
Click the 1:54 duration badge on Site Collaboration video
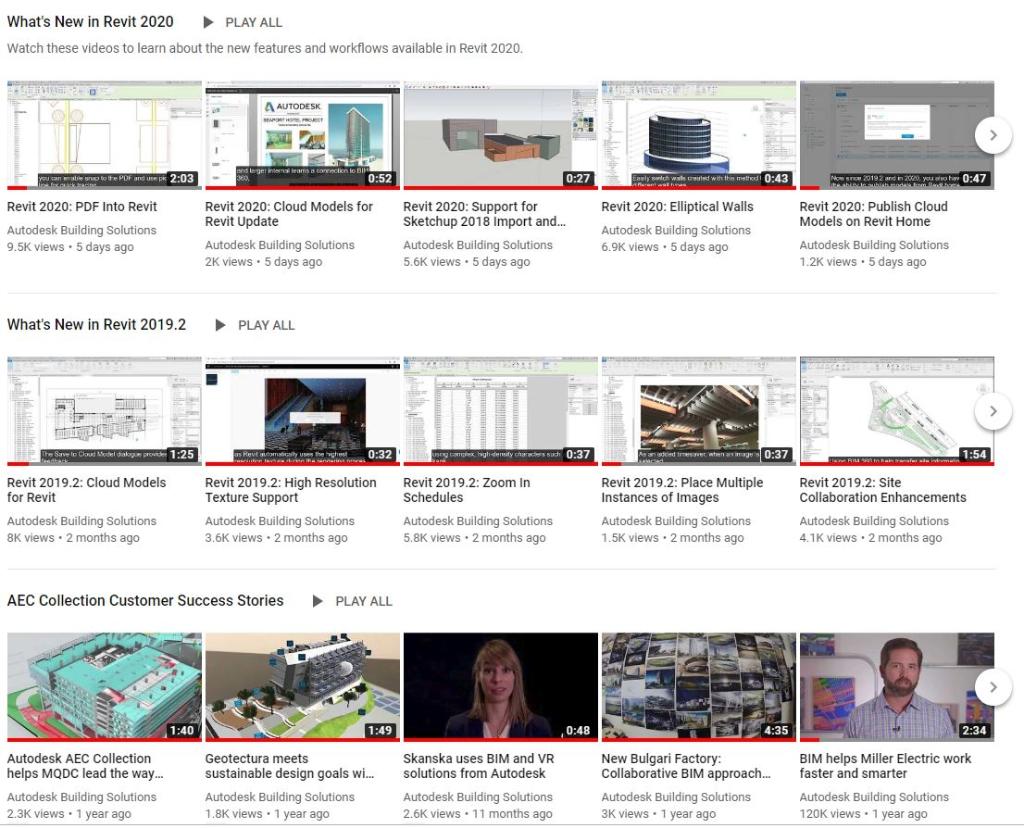974,454
